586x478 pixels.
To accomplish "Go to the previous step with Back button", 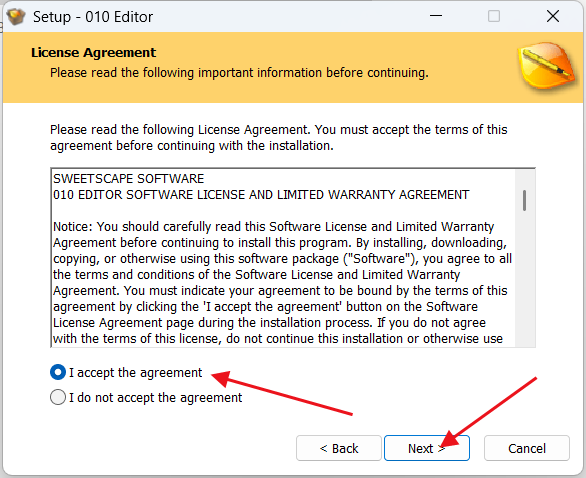I will pos(339,448).
